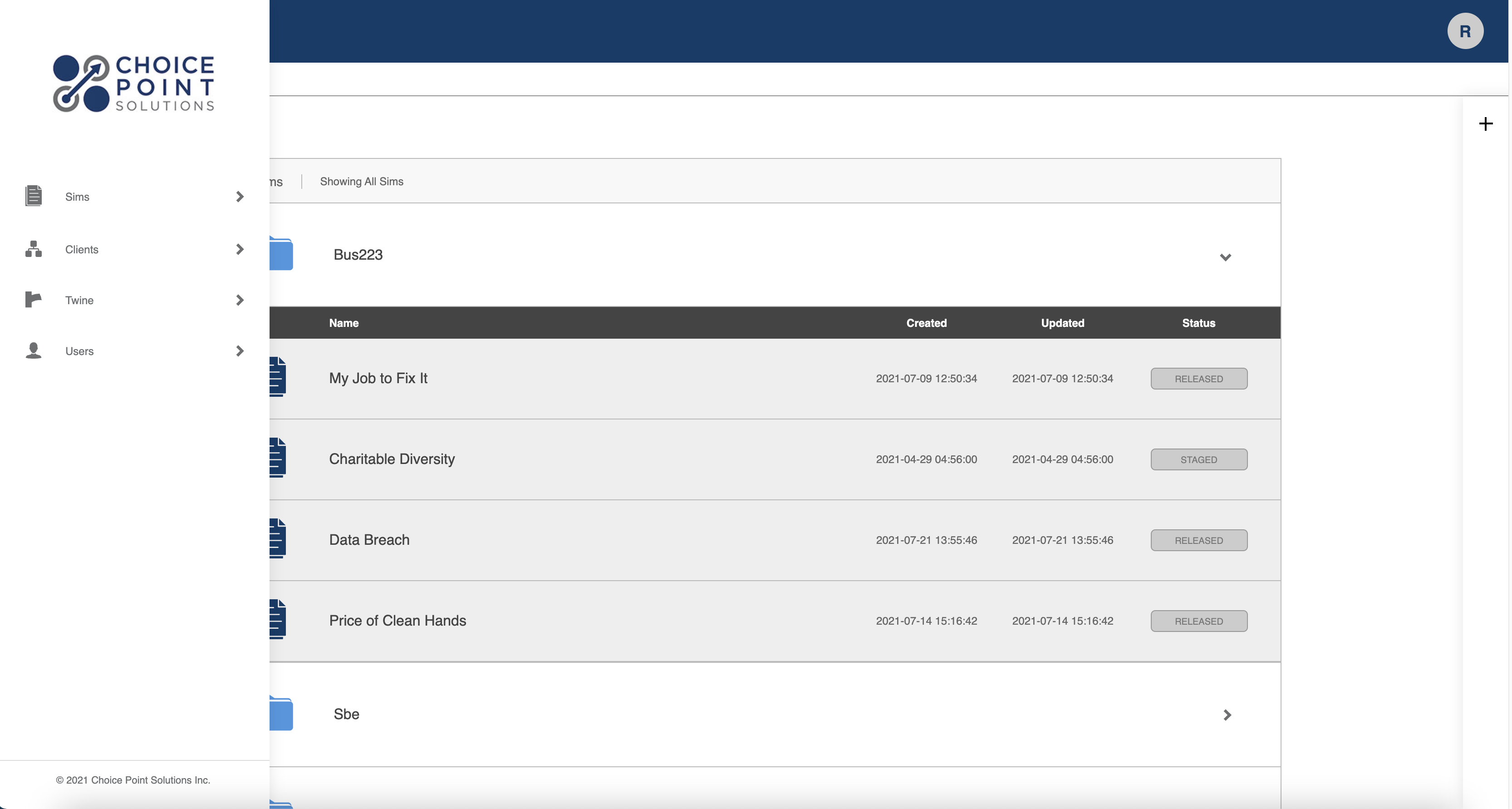Click RELEASED status of Price of Clean Hands
Viewport: 1512px width, 809px height.
pyautogui.click(x=1198, y=621)
